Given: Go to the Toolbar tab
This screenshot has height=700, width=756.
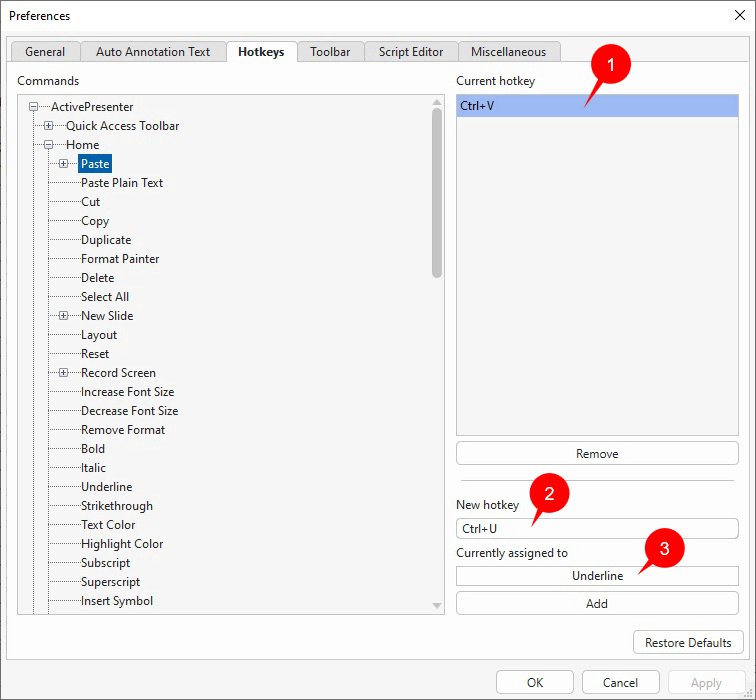Looking at the screenshot, I should click(x=330, y=52).
